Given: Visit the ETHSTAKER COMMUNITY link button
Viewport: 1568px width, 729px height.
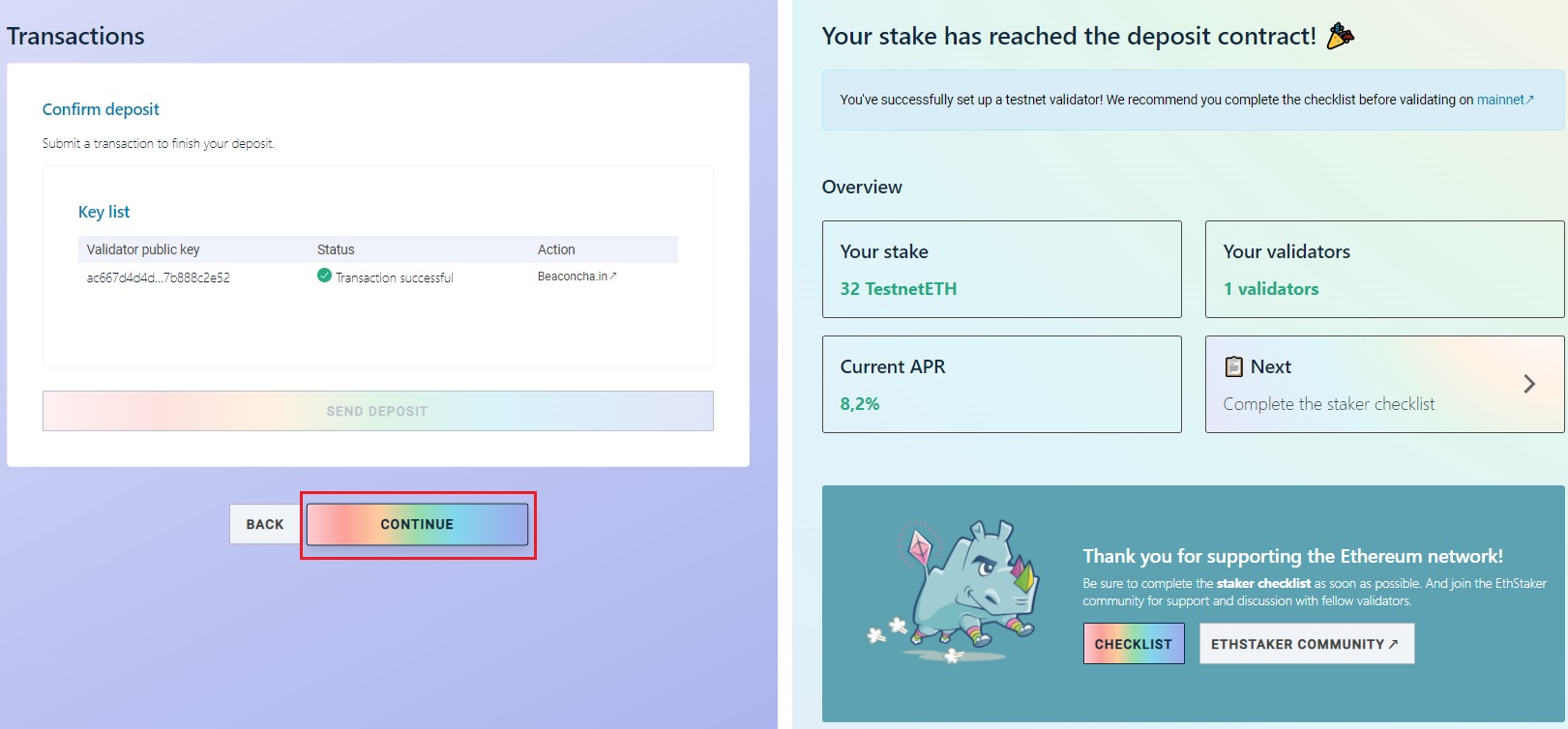Looking at the screenshot, I should coord(1307,644).
